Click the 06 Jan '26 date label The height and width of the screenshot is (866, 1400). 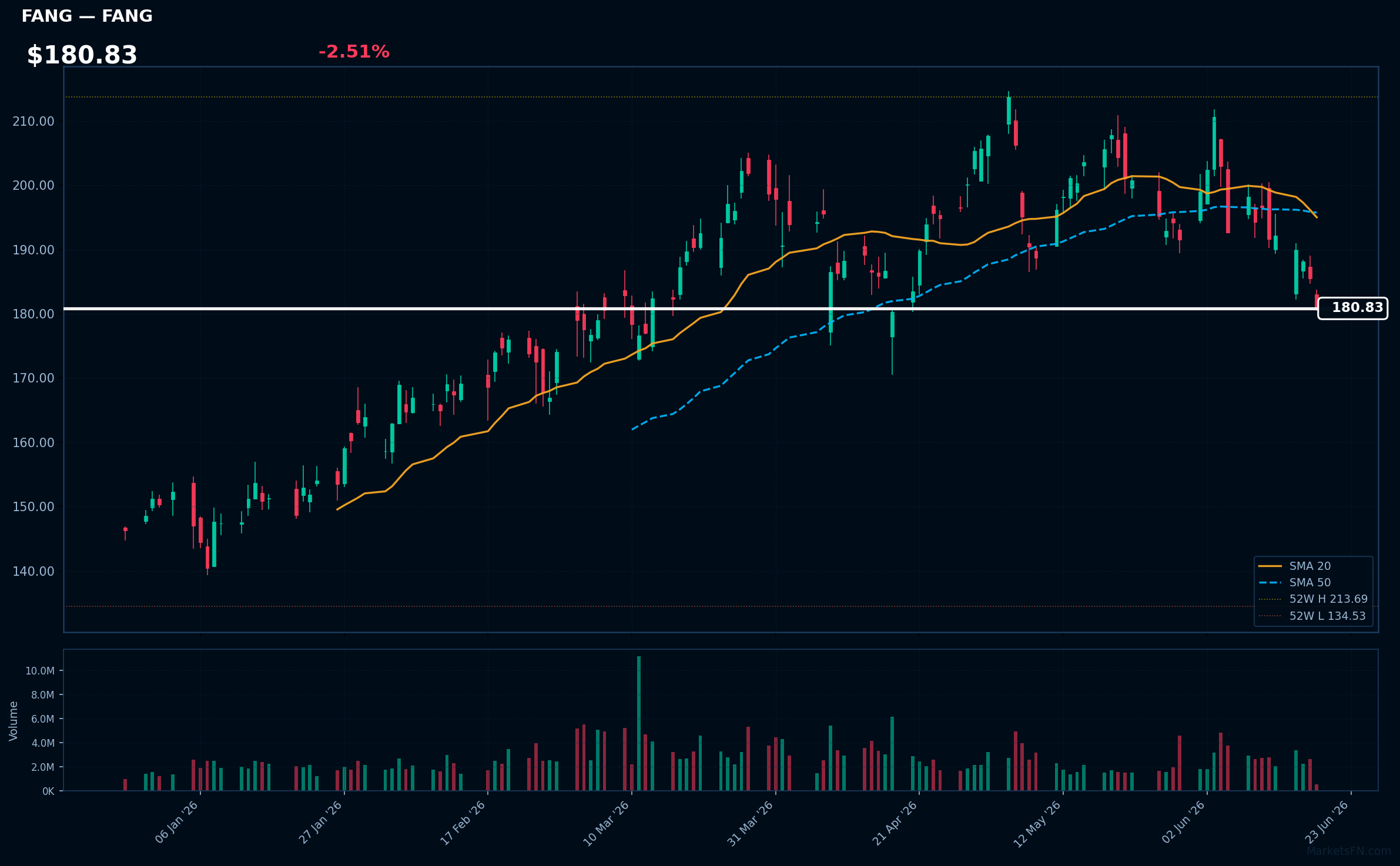(176, 823)
